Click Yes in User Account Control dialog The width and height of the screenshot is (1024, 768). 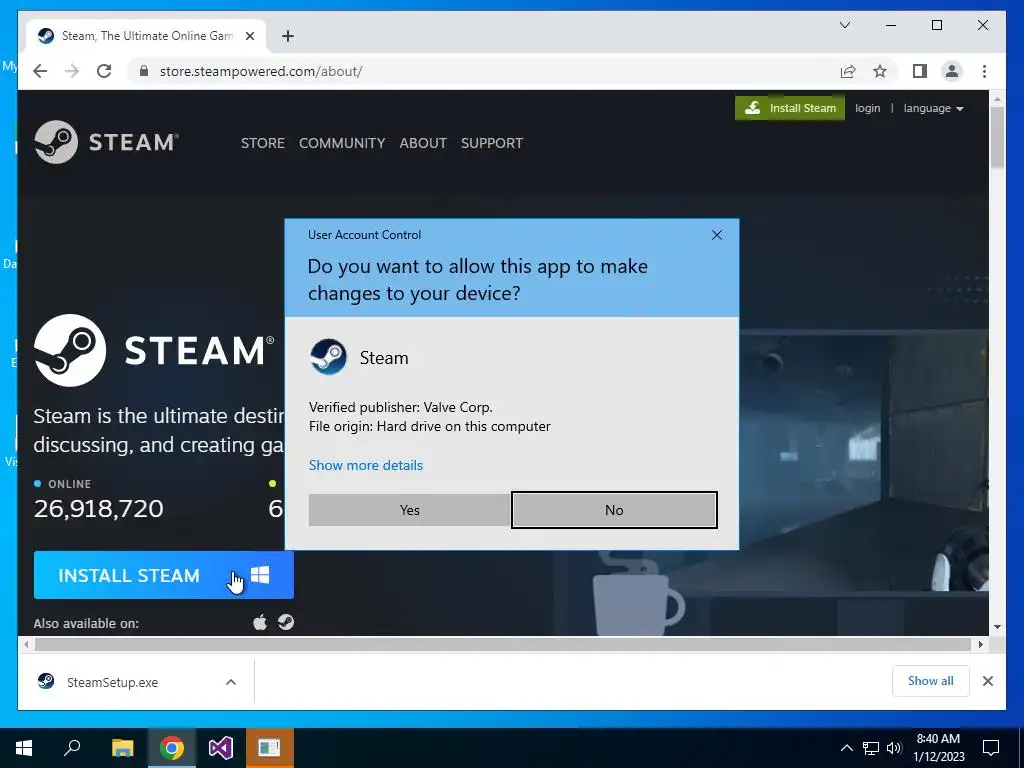pyautogui.click(x=409, y=510)
